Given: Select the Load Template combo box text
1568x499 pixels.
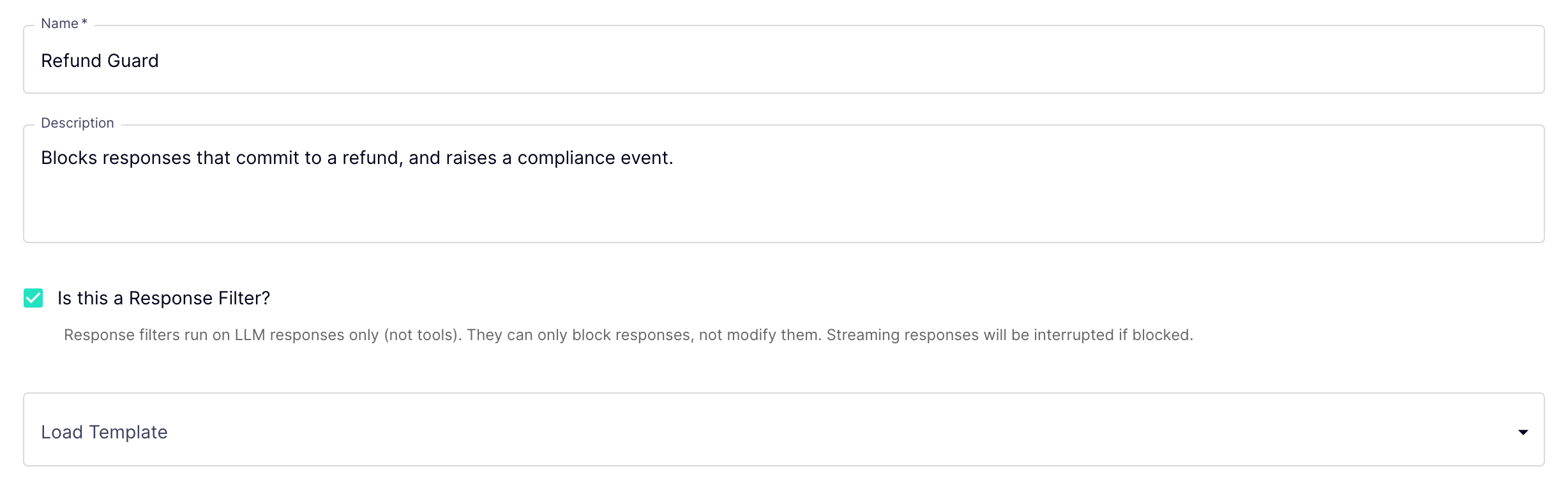Looking at the screenshot, I should point(104,432).
